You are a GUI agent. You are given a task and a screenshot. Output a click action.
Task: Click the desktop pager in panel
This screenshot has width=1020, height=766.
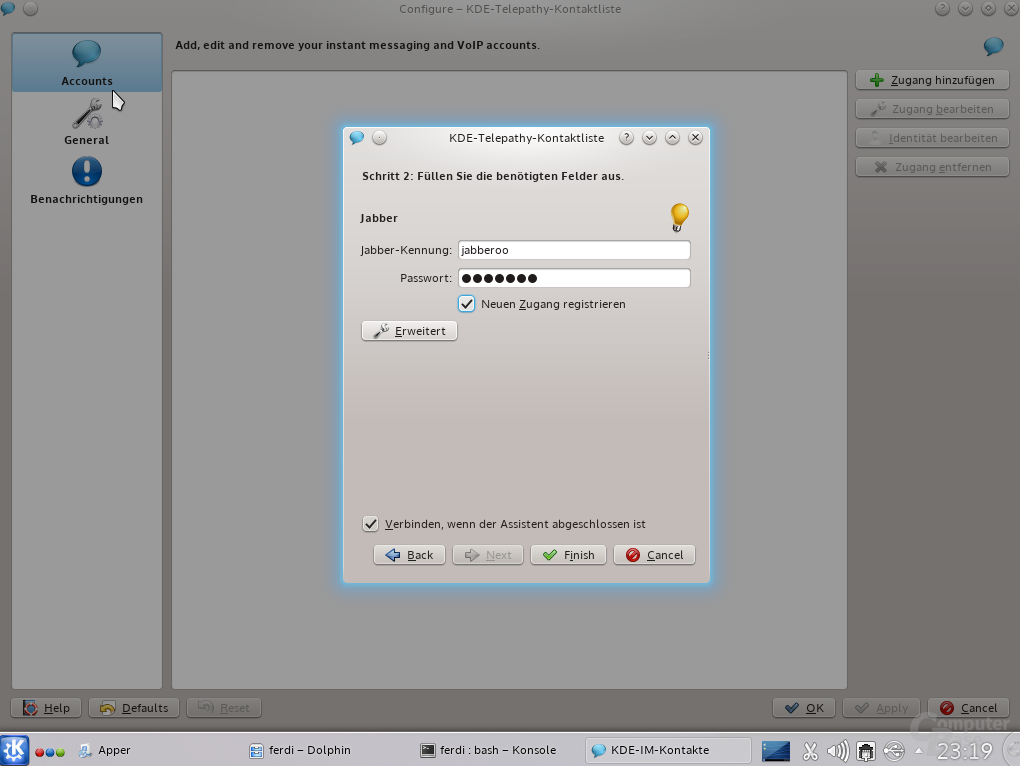click(x=776, y=751)
